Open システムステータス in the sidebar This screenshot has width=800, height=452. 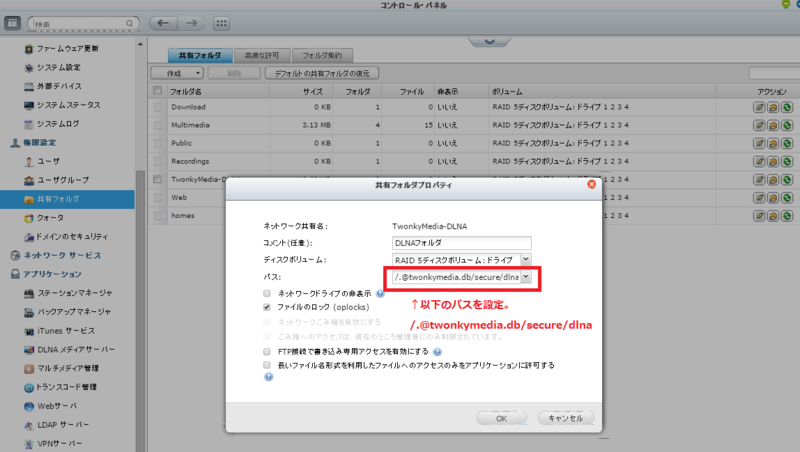click(62, 105)
